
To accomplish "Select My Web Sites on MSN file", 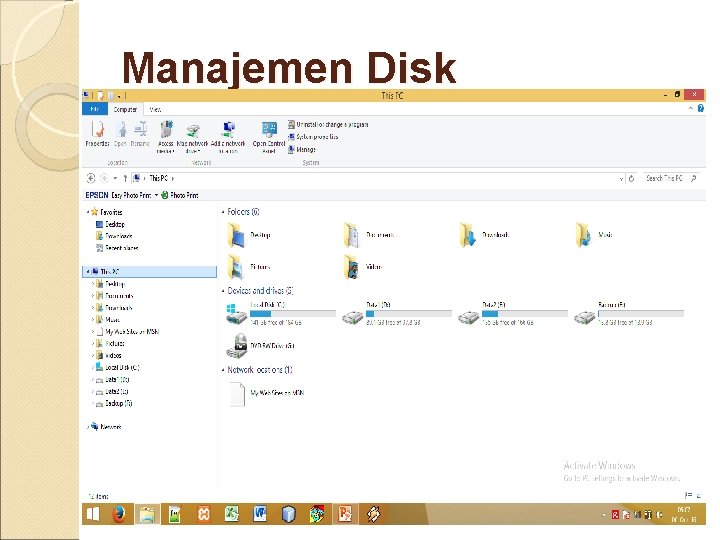I will (267, 393).
